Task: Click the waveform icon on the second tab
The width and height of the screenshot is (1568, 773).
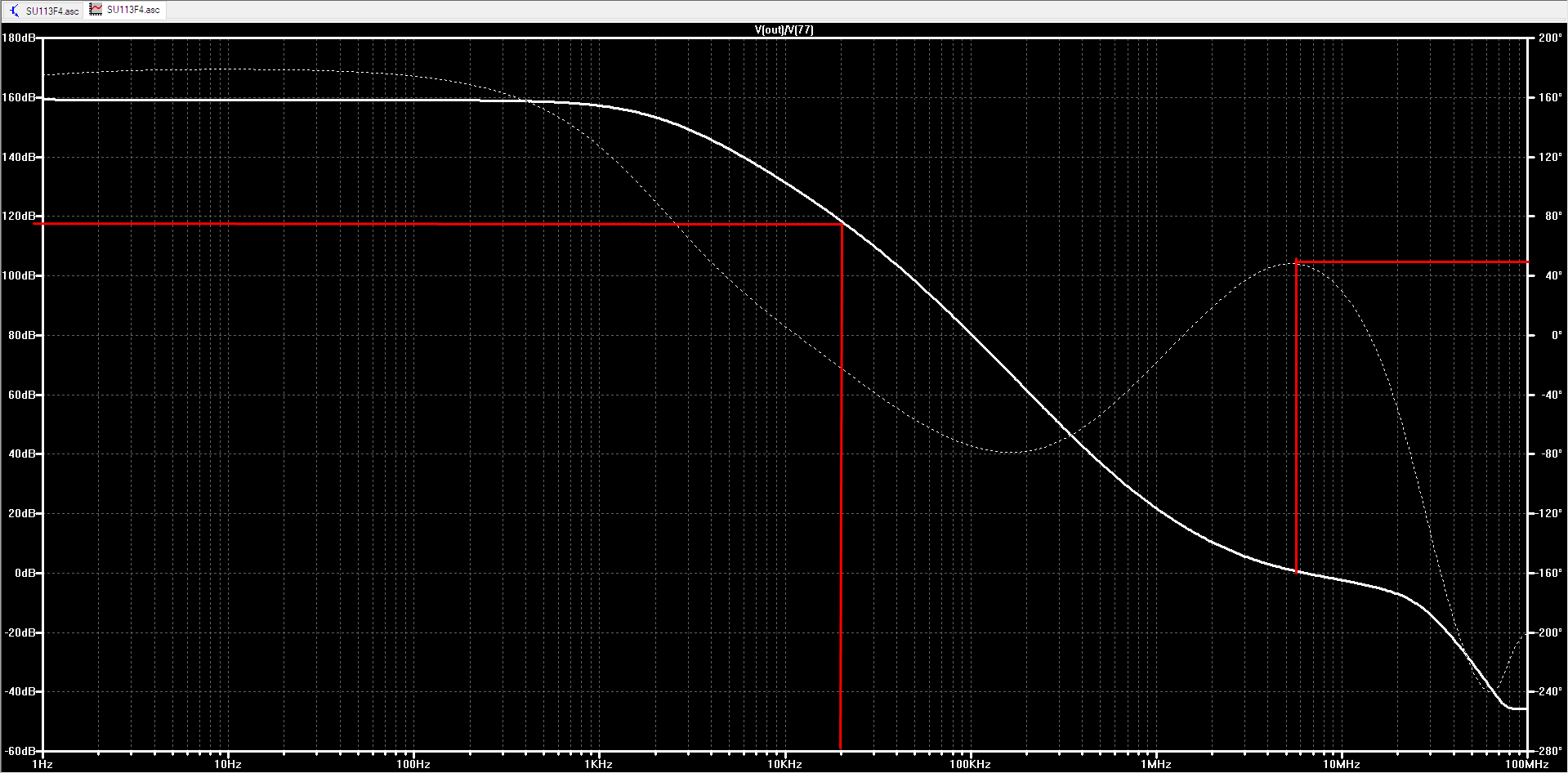Action: click(96, 10)
